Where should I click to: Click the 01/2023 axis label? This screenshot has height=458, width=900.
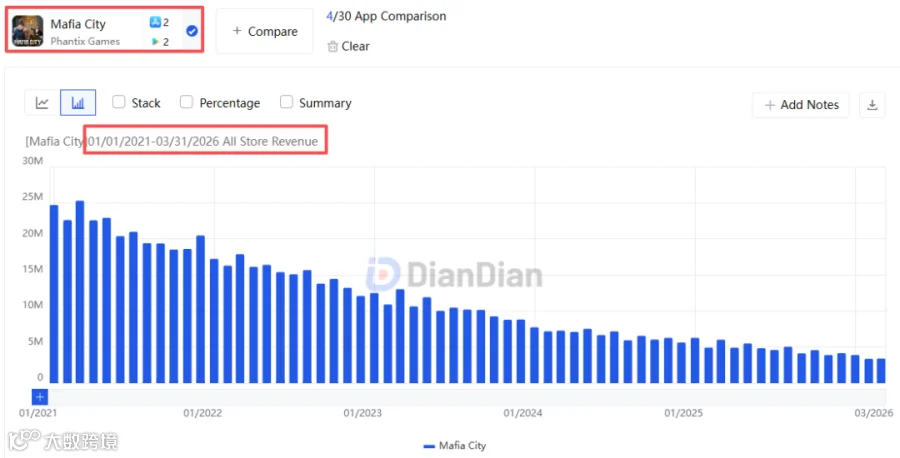[x=363, y=413]
